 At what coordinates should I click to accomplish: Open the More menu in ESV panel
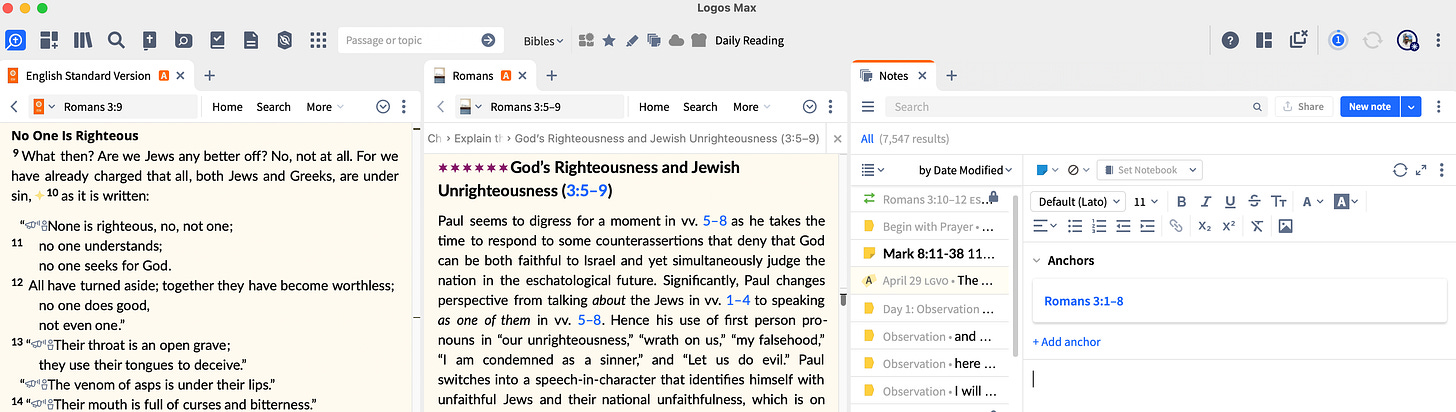click(x=325, y=107)
